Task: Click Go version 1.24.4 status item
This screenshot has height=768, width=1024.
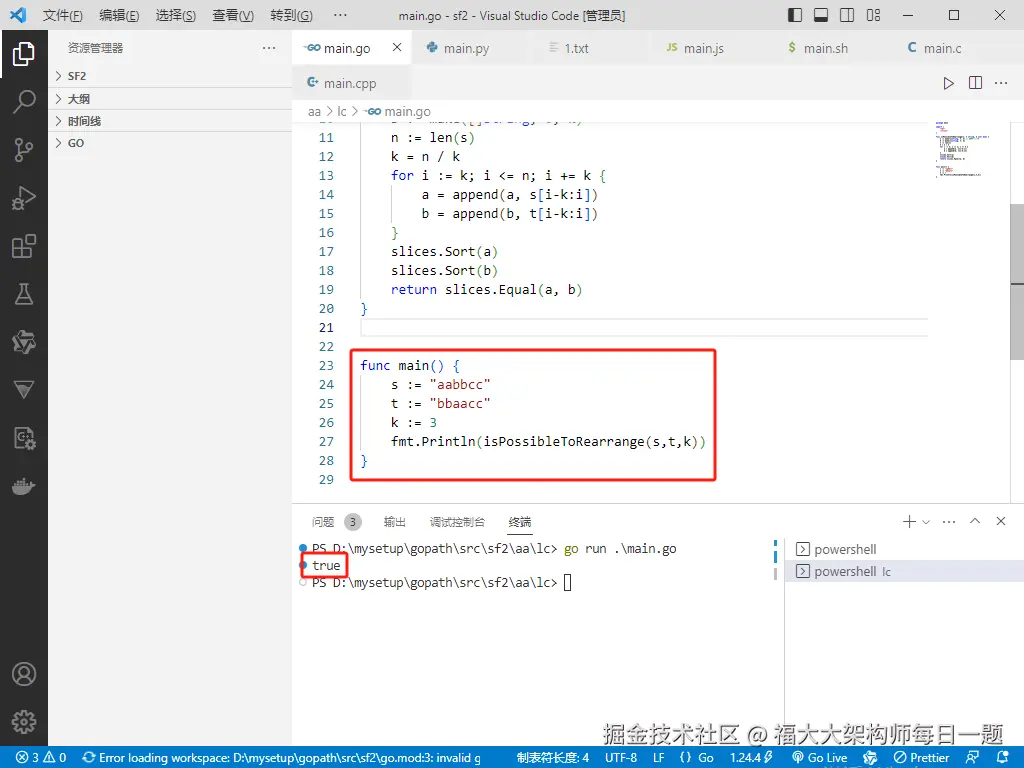Action: pyautogui.click(x=751, y=758)
